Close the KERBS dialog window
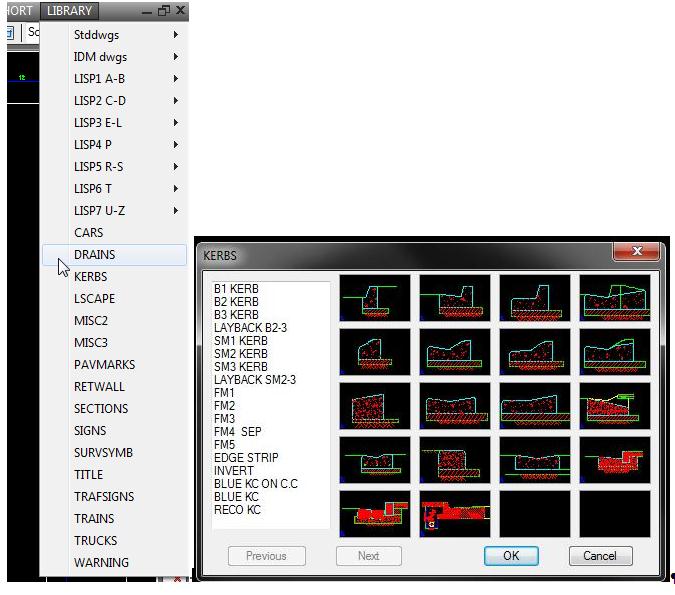 tap(636, 251)
